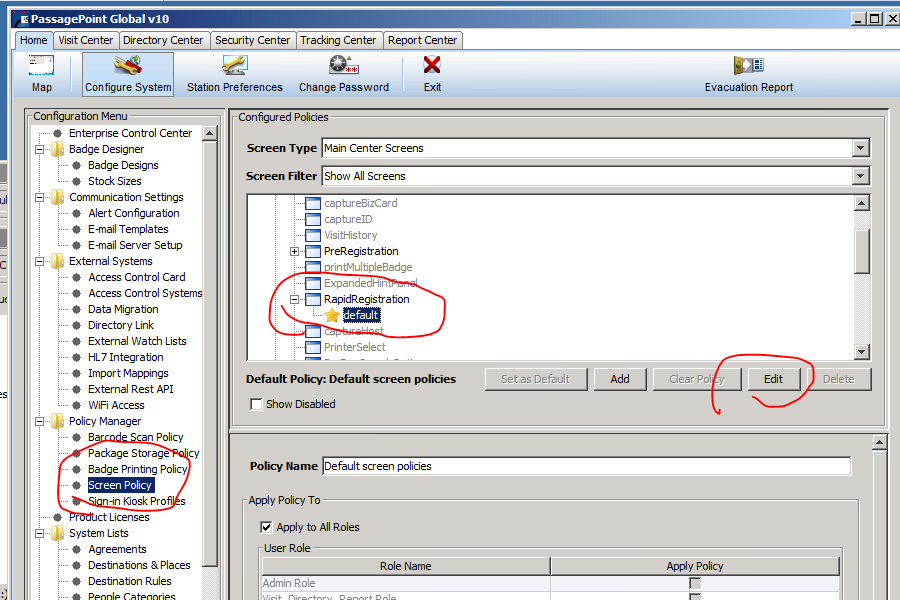The width and height of the screenshot is (900, 600).
Task: Click the Change Password icon
Action: point(343,65)
